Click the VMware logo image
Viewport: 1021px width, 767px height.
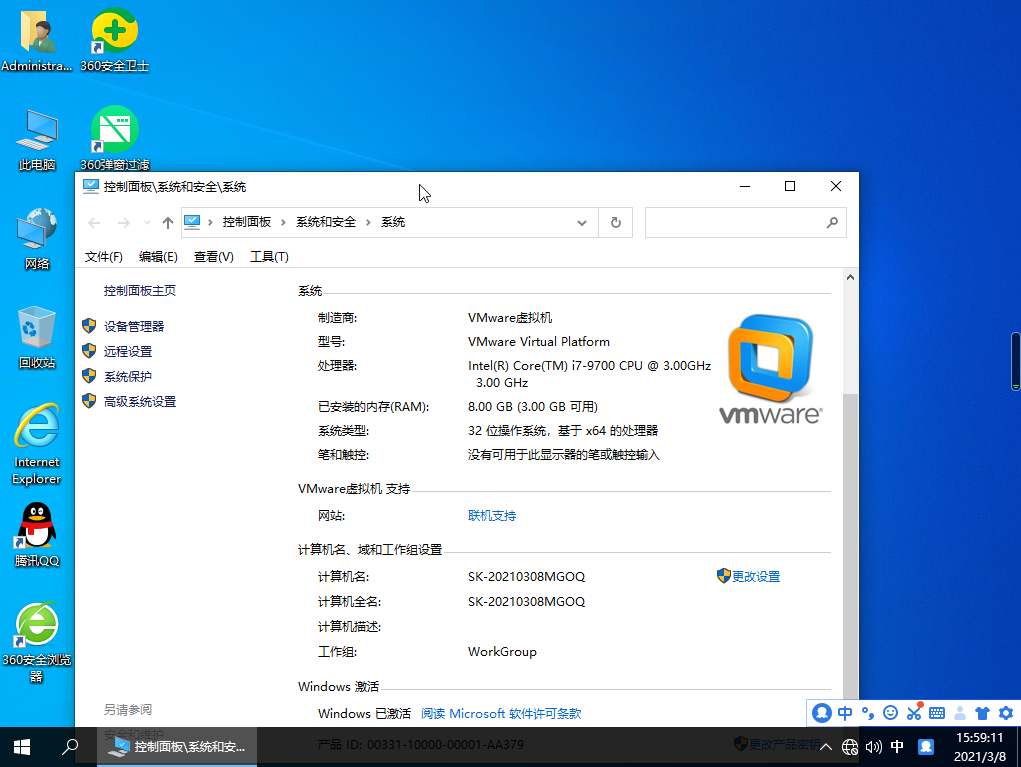pyautogui.click(x=771, y=369)
